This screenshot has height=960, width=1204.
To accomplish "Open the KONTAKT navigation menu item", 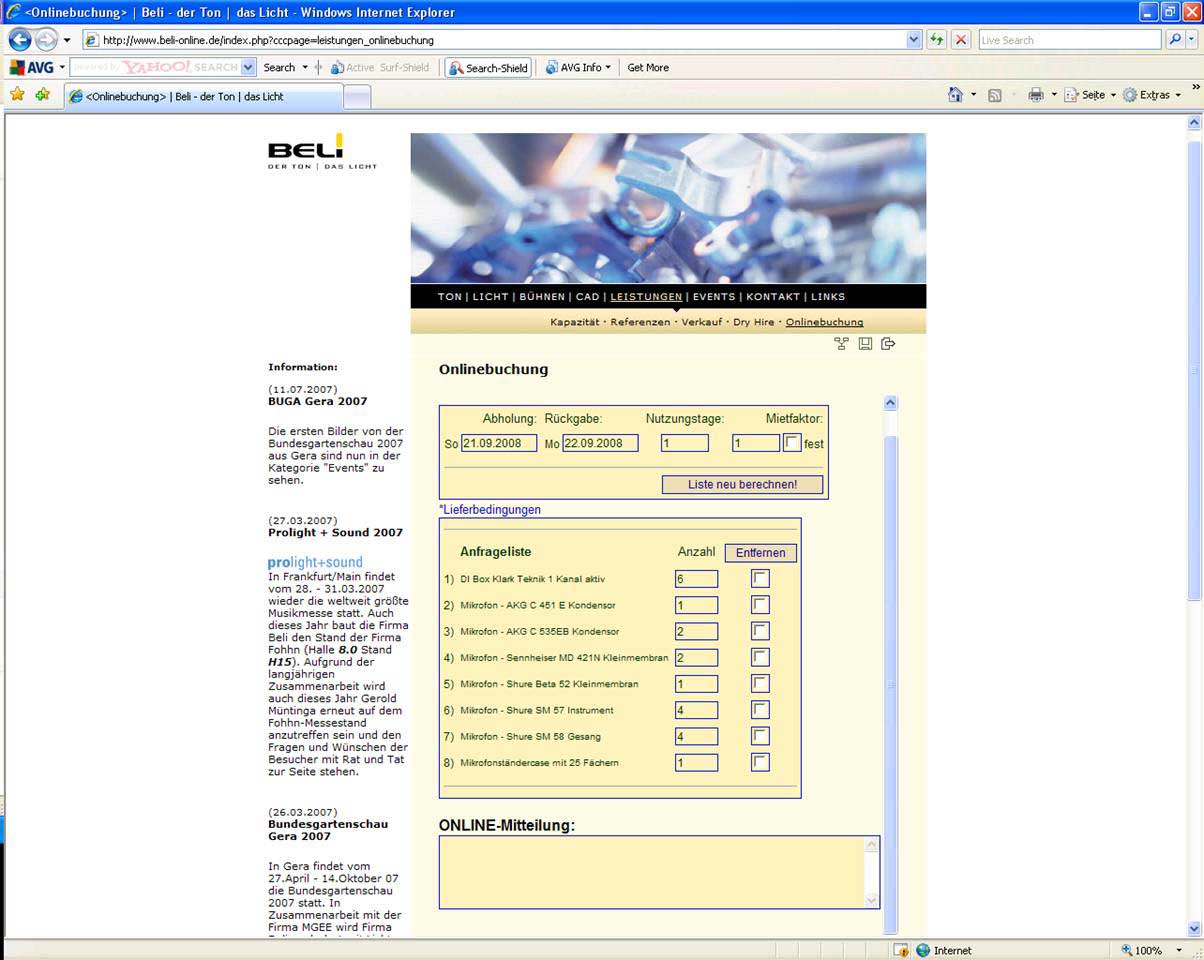I will coord(773,297).
